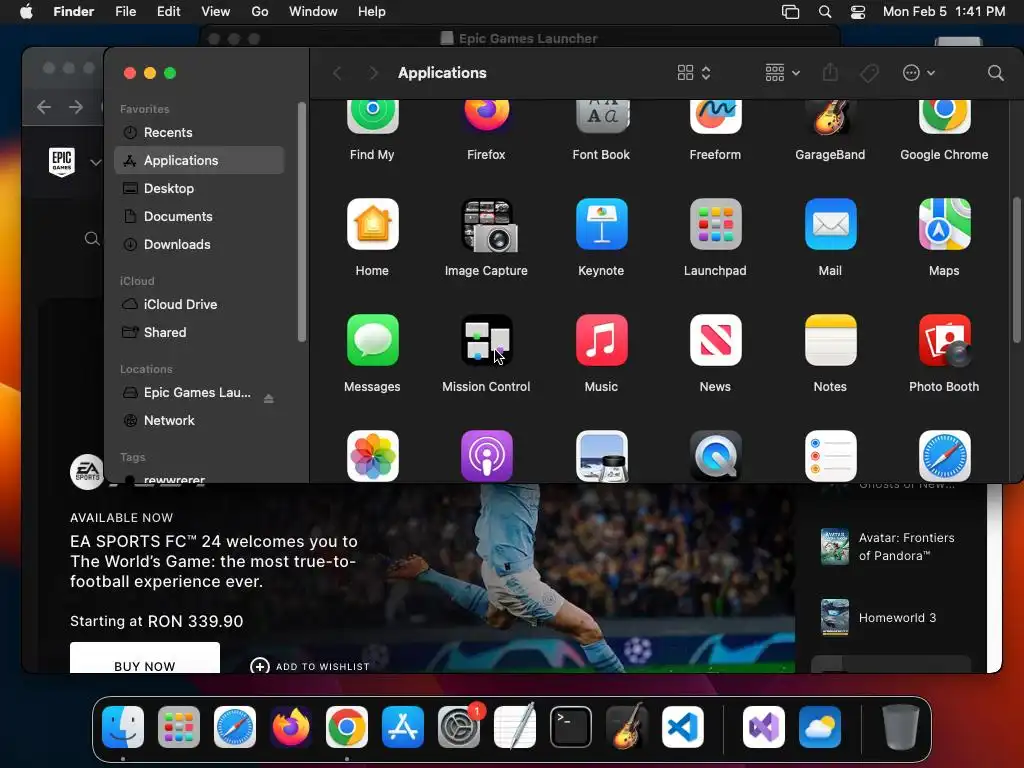
Task: Click the Finder search magnifier
Action: [995, 72]
